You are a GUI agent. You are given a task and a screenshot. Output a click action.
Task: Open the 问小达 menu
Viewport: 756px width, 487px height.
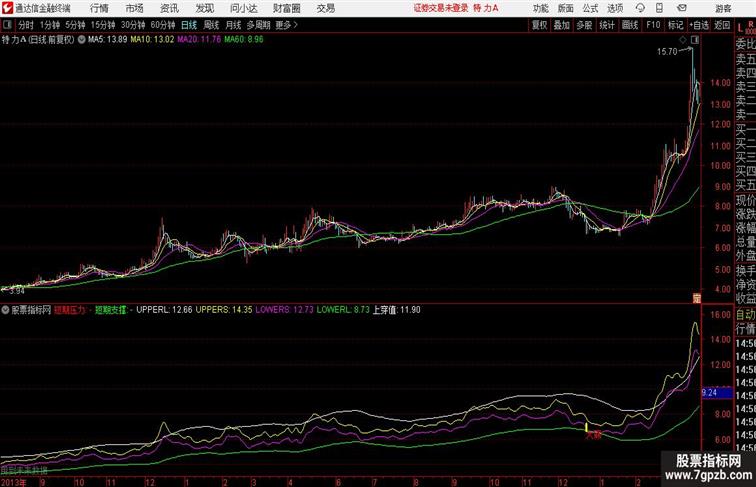pyautogui.click(x=243, y=8)
